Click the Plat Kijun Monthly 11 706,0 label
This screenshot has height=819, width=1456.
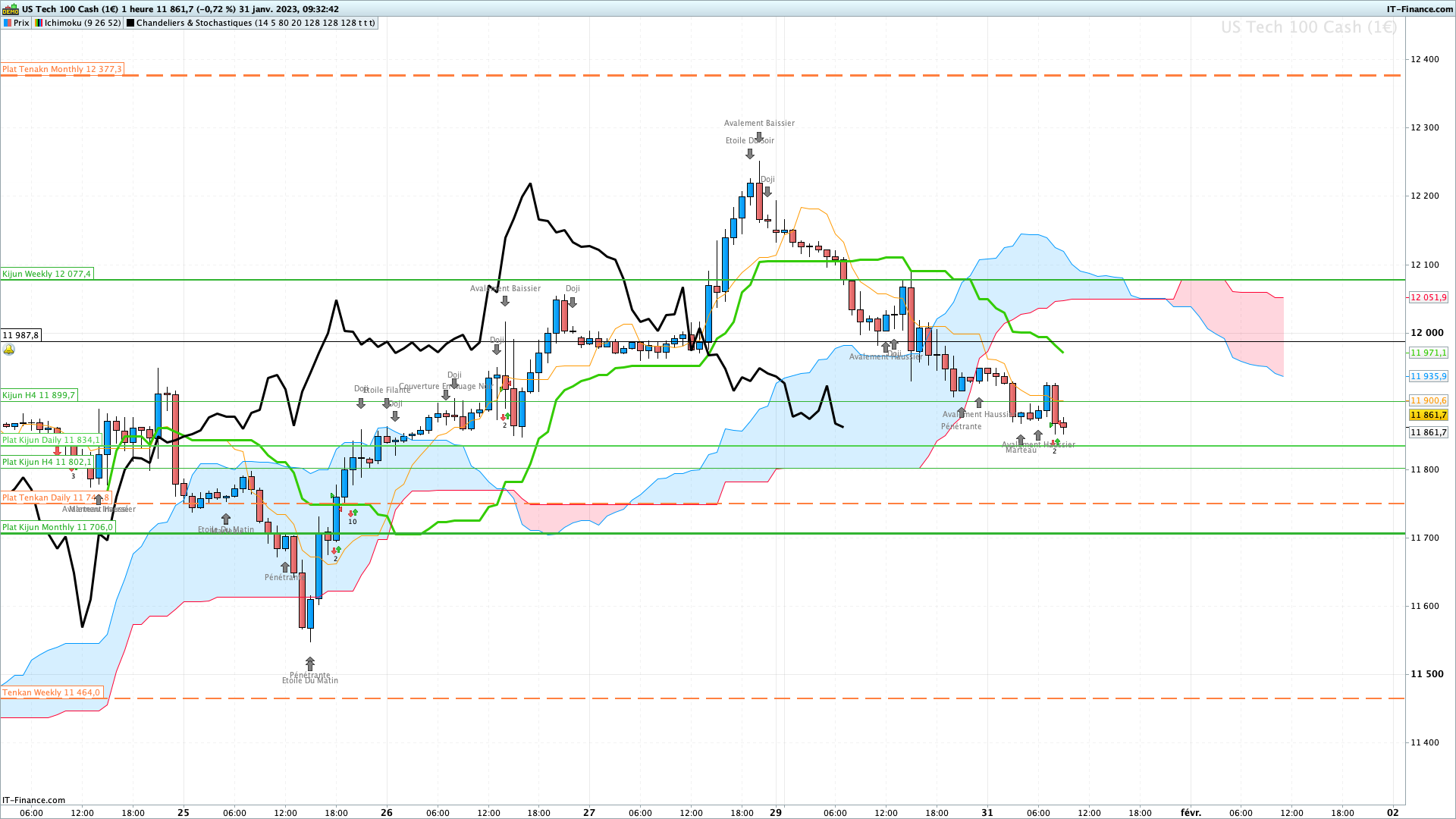click(x=58, y=527)
